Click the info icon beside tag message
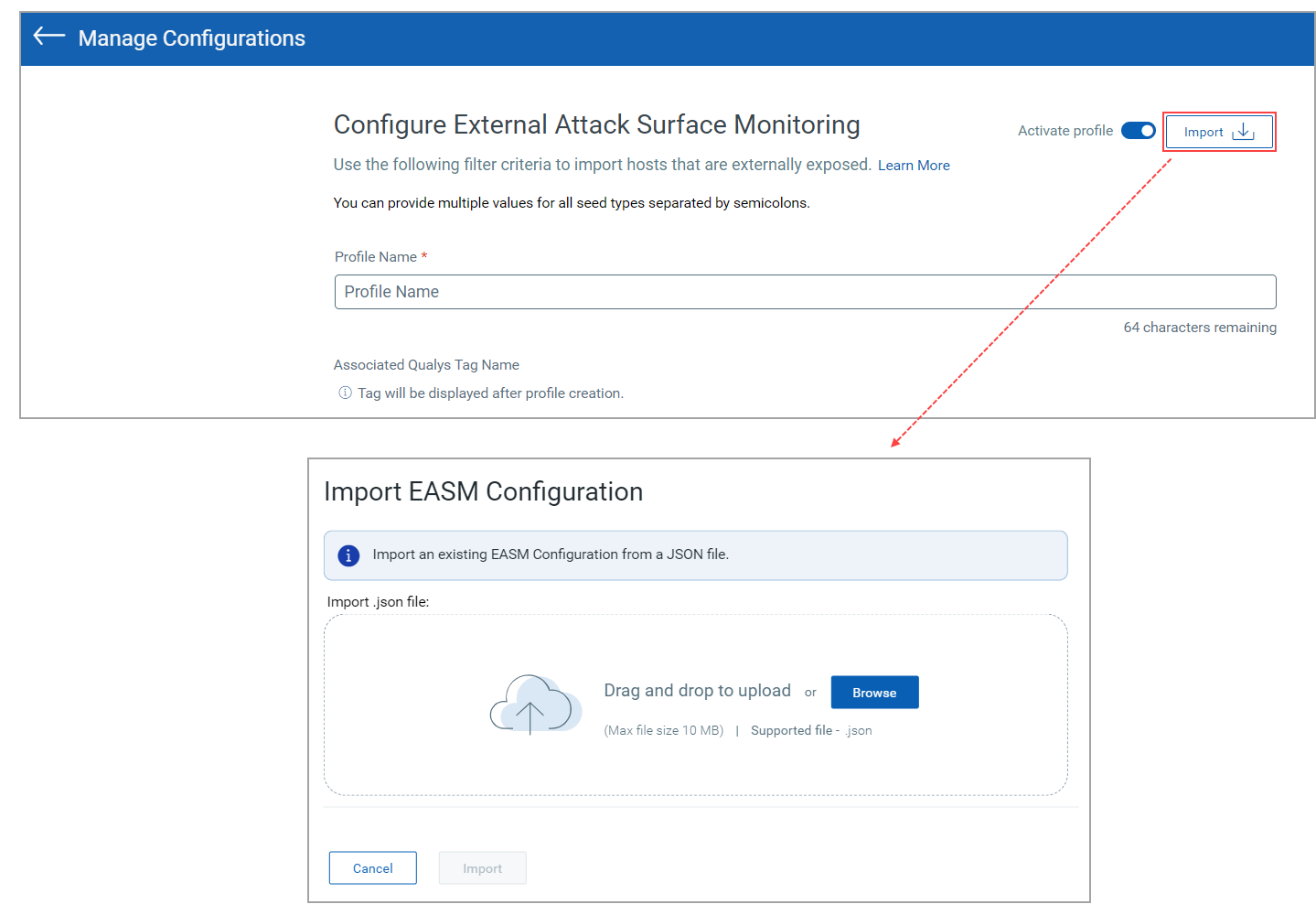The height and width of the screenshot is (915, 1316). [x=345, y=393]
